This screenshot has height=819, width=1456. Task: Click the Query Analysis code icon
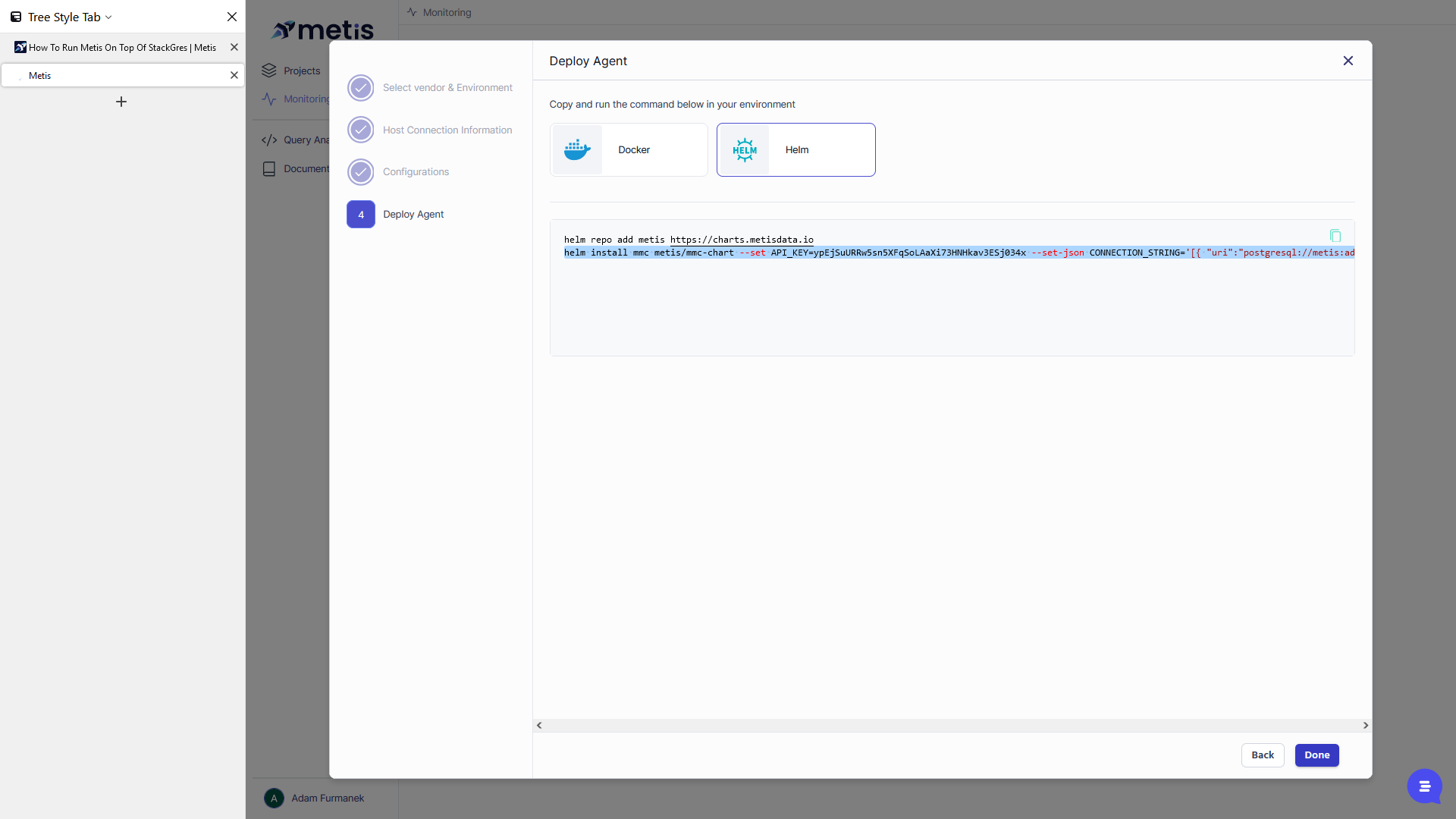(269, 140)
